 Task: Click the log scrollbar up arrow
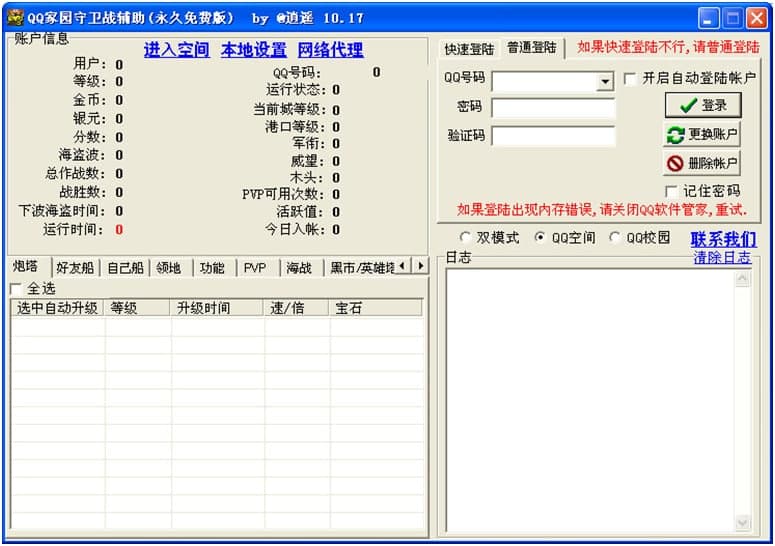tap(742, 279)
